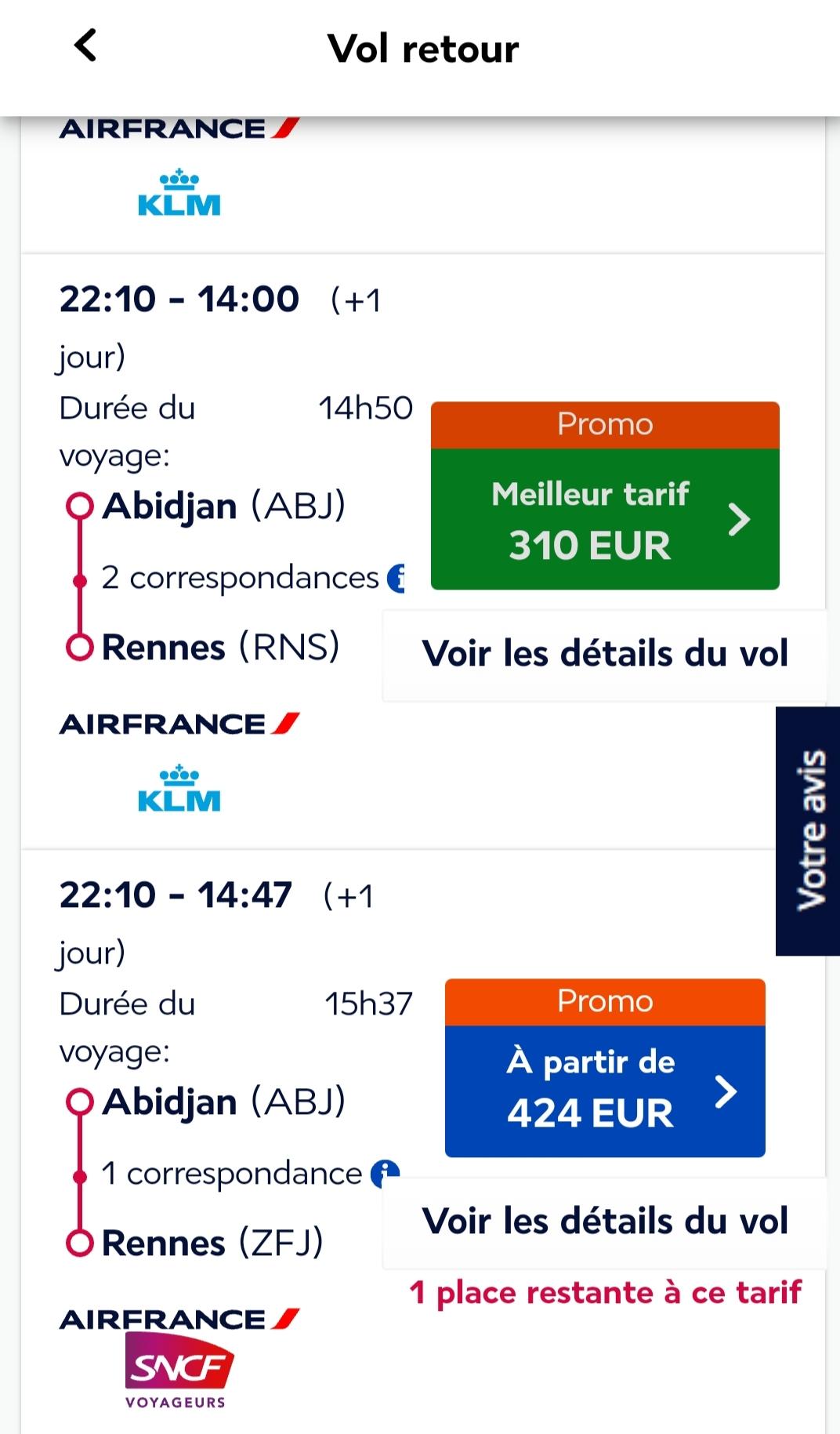Image resolution: width=840 pixels, height=1434 pixels.
Task: Select the À partir de 424 EUR fare
Action: pos(604,1091)
